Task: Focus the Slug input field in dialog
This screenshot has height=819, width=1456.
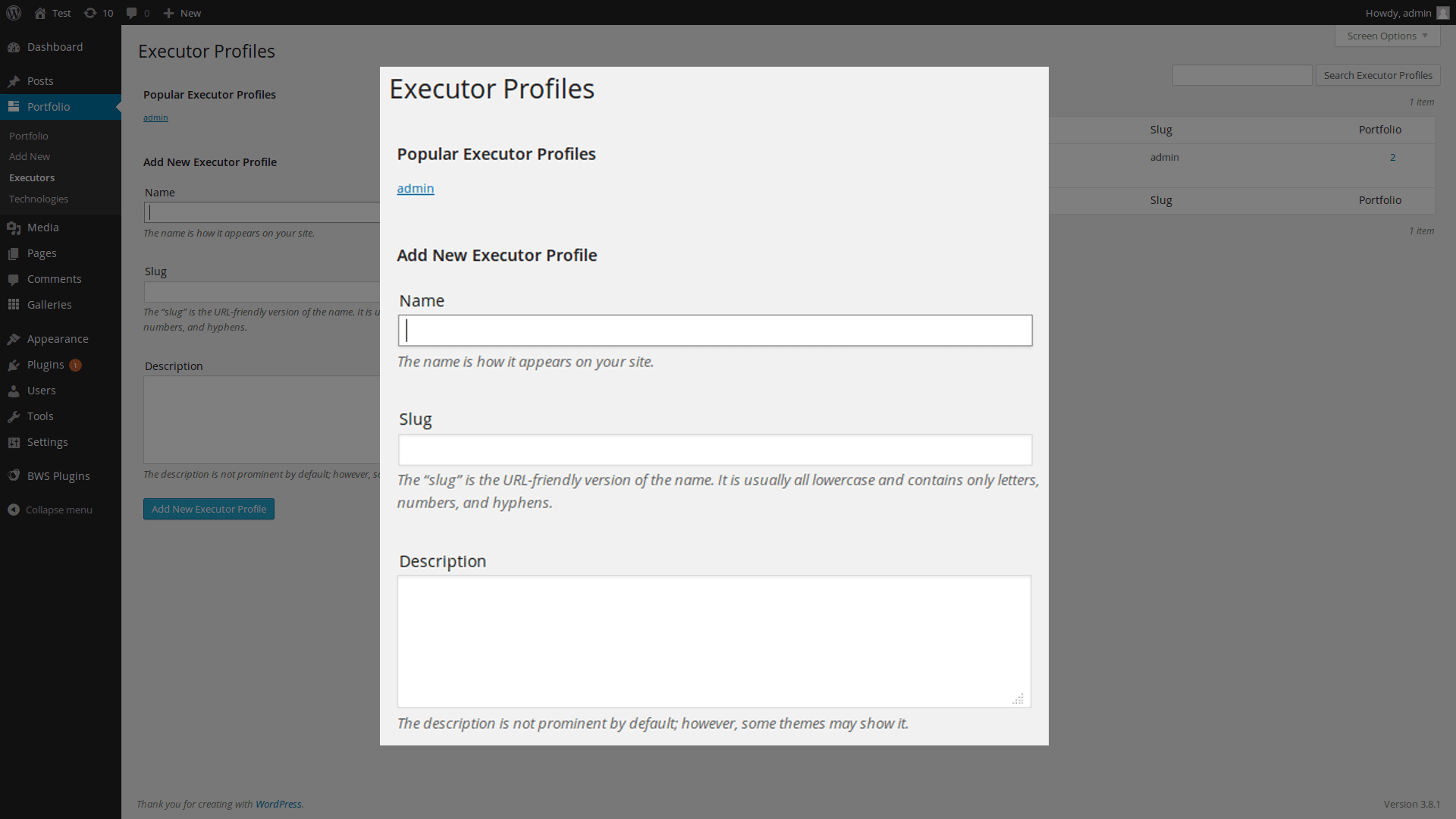Action: tap(715, 450)
